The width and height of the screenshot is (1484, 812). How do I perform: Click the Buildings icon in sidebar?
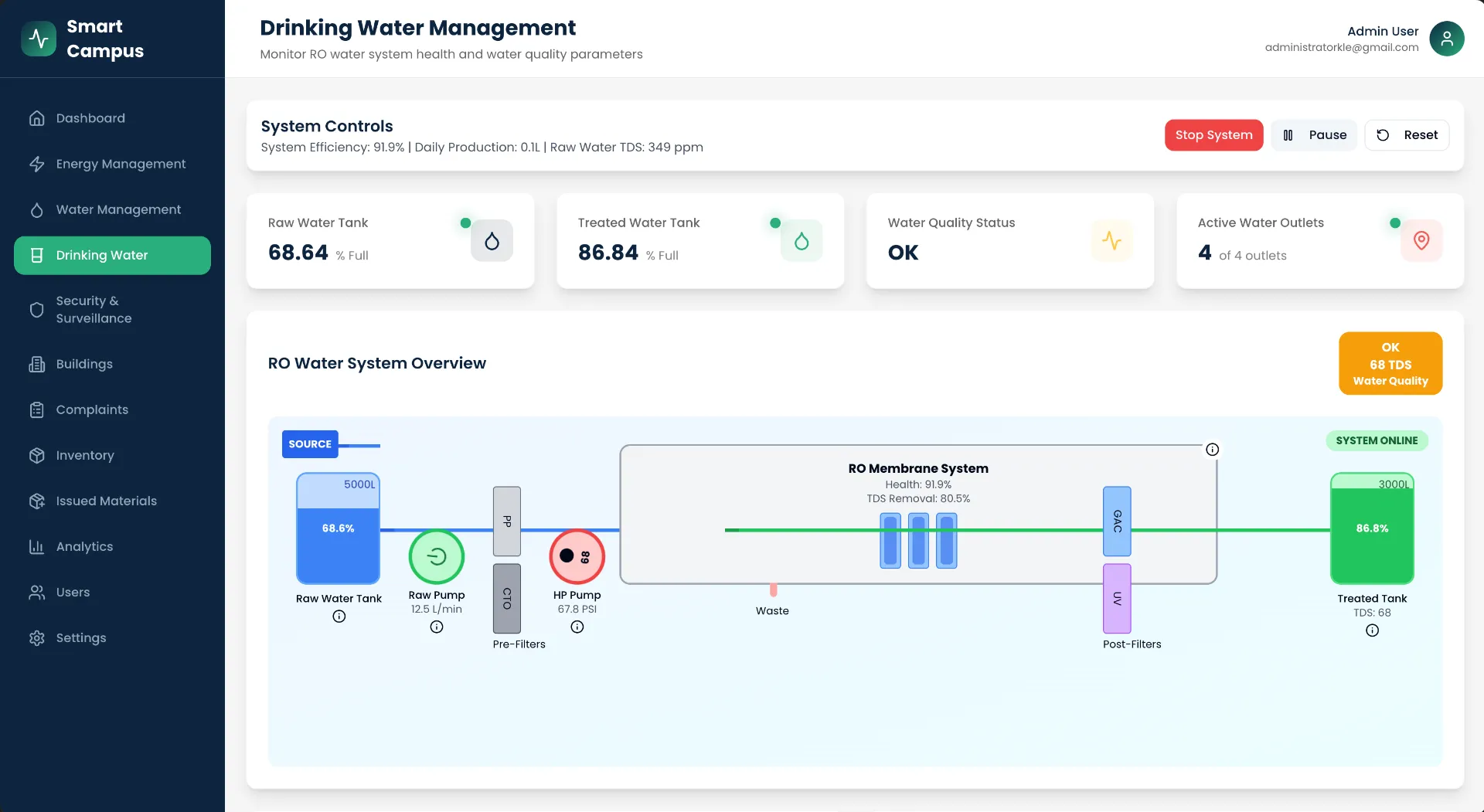tap(37, 364)
